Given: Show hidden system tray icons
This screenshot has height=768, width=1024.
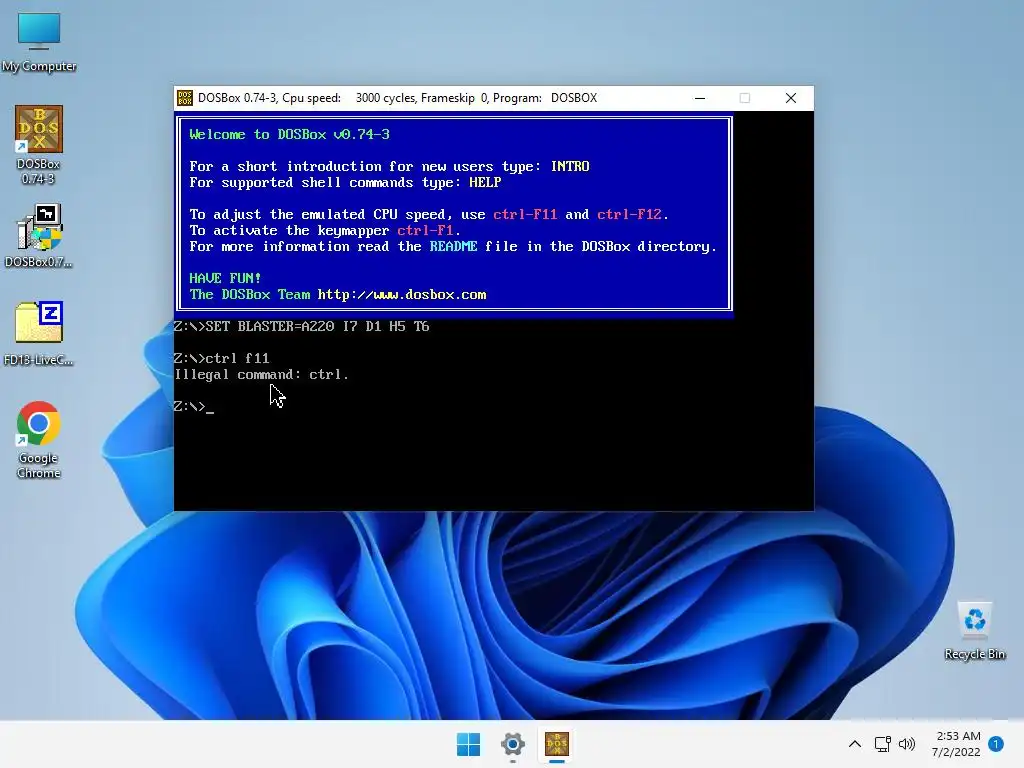Looking at the screenshot, I should (854, 744).
